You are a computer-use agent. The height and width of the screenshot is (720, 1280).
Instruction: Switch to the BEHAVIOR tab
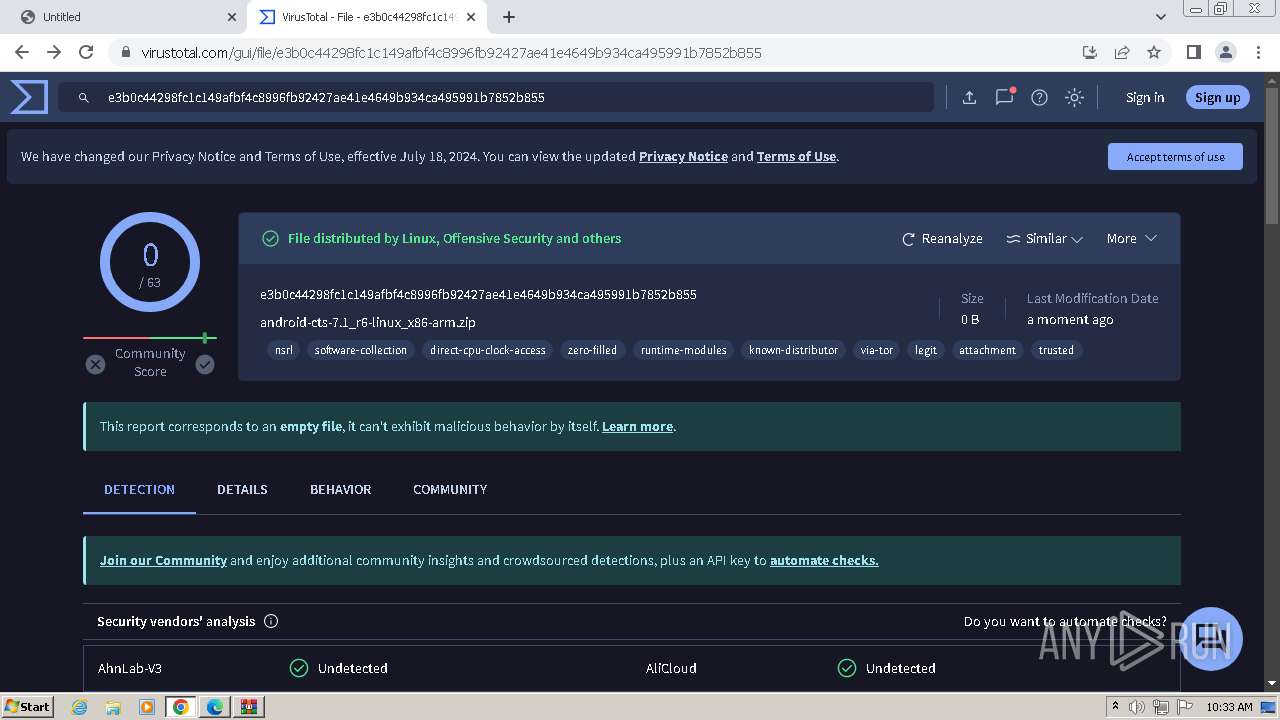340,489
